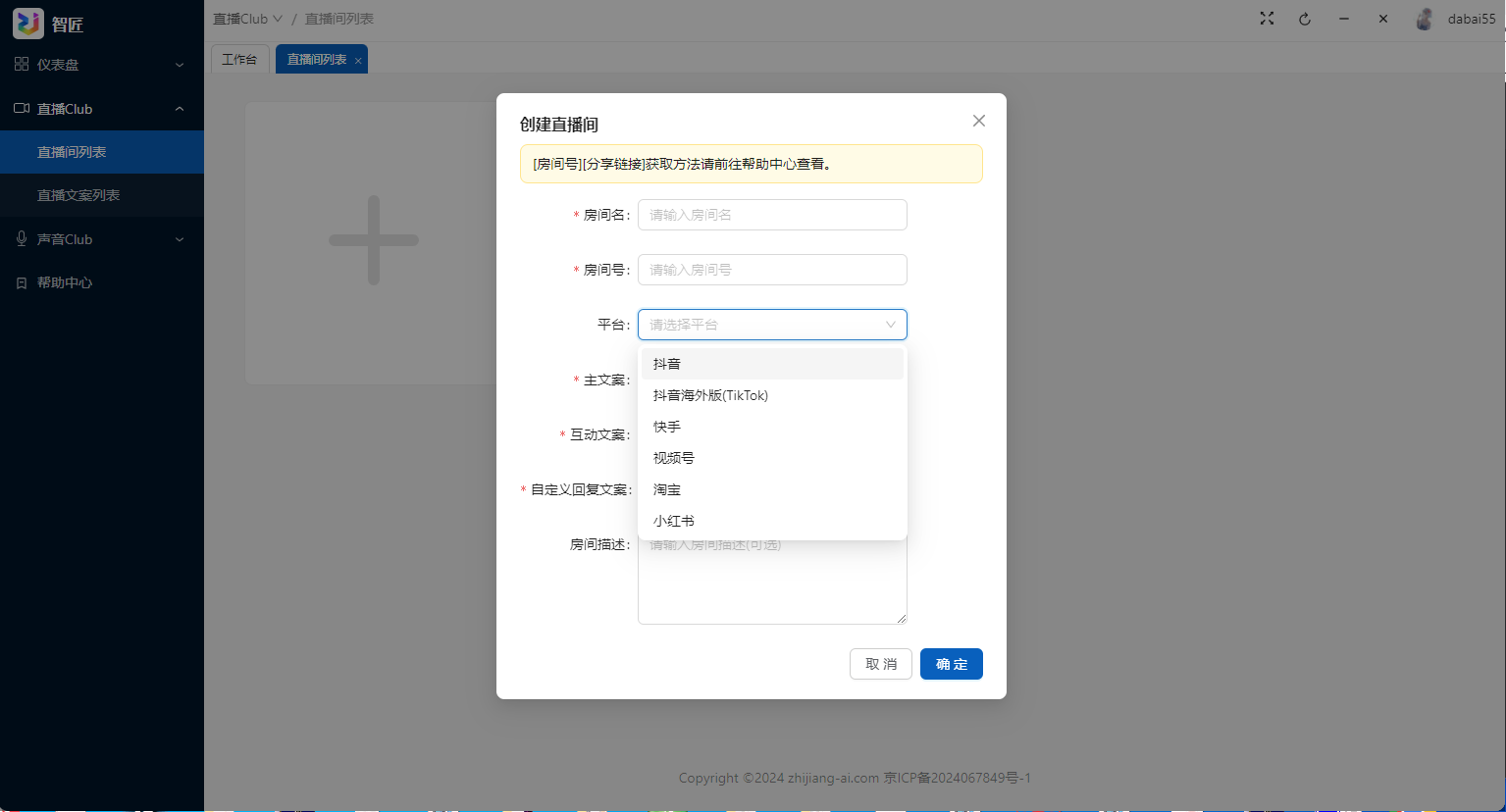The height and width of the screenshot is (812, 1506).
Task: Pick 小红书 from the dropdown
Action: click(x=673, y=521)
